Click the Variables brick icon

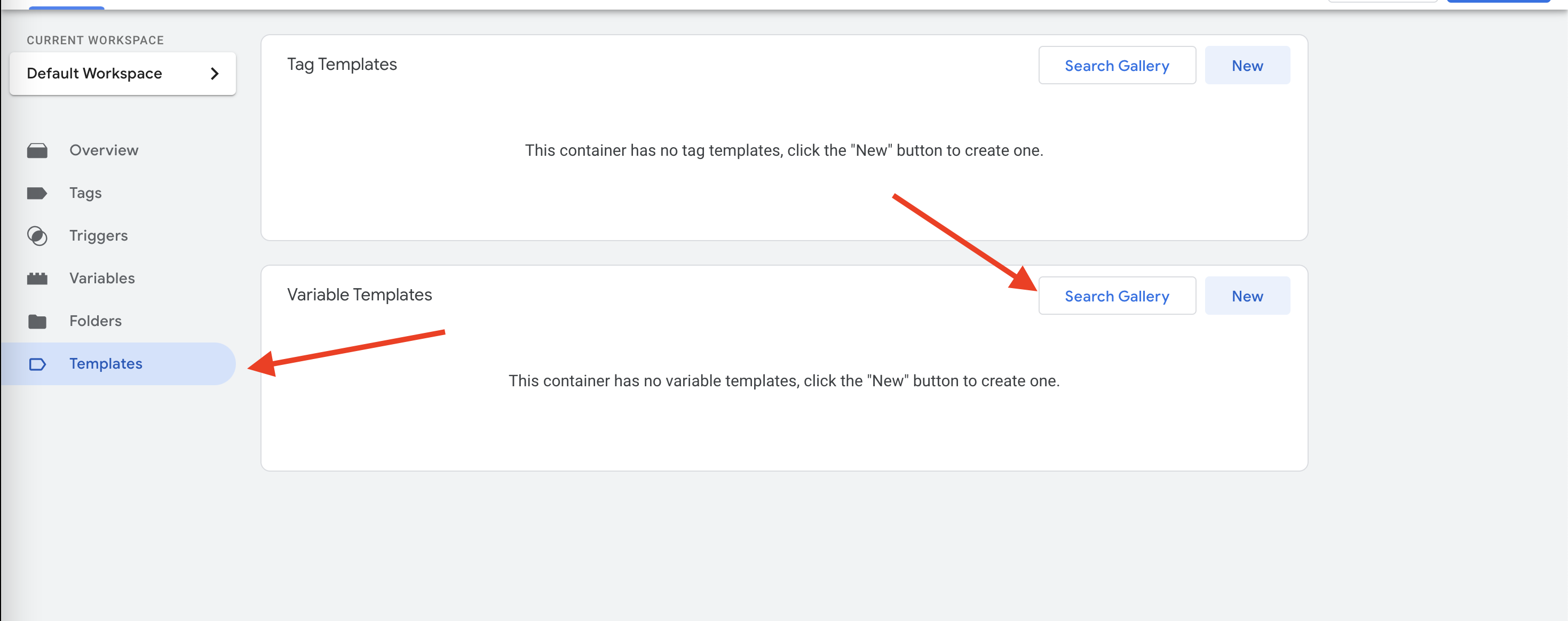(37, 278)
